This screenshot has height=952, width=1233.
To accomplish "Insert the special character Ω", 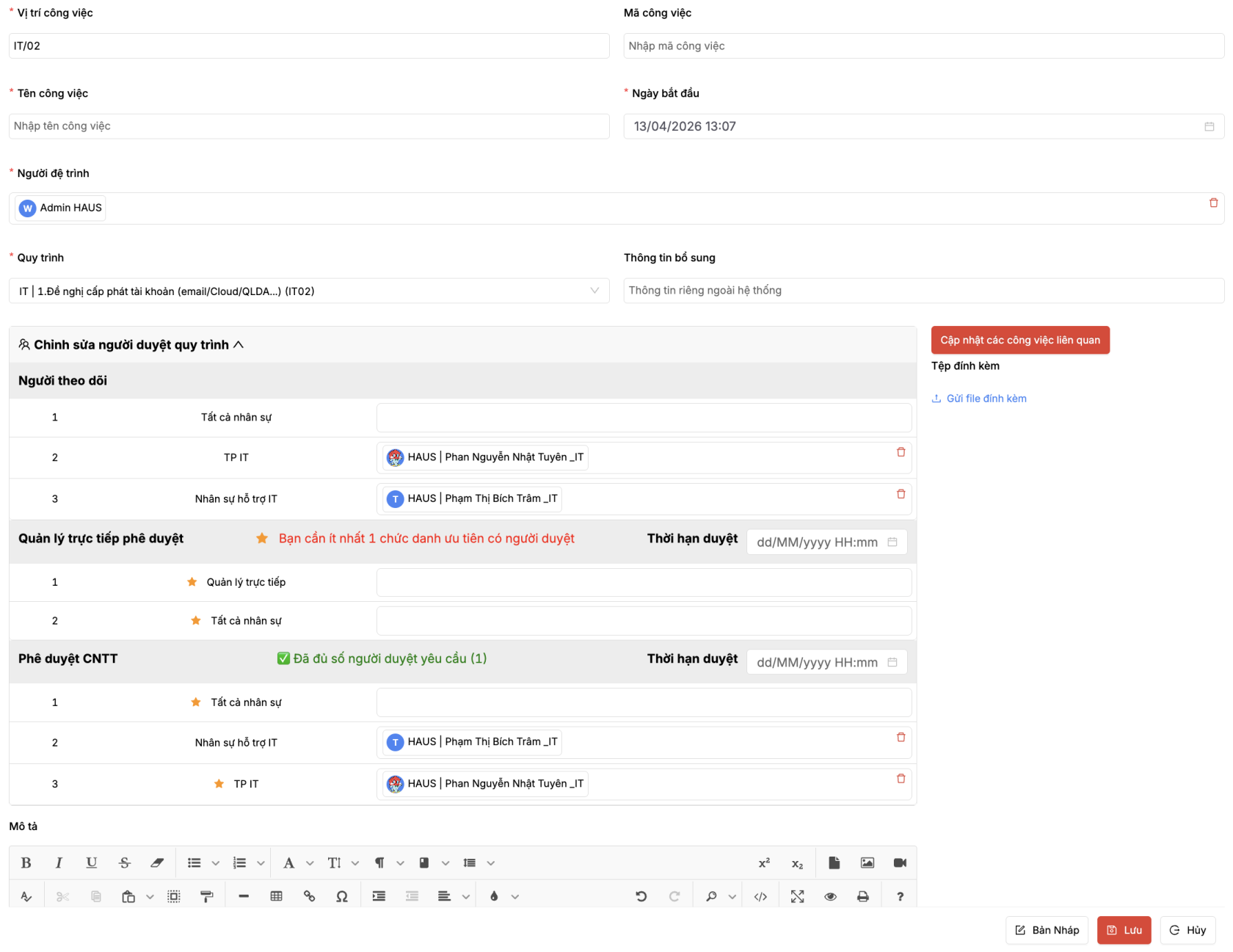I will (342, 895).
